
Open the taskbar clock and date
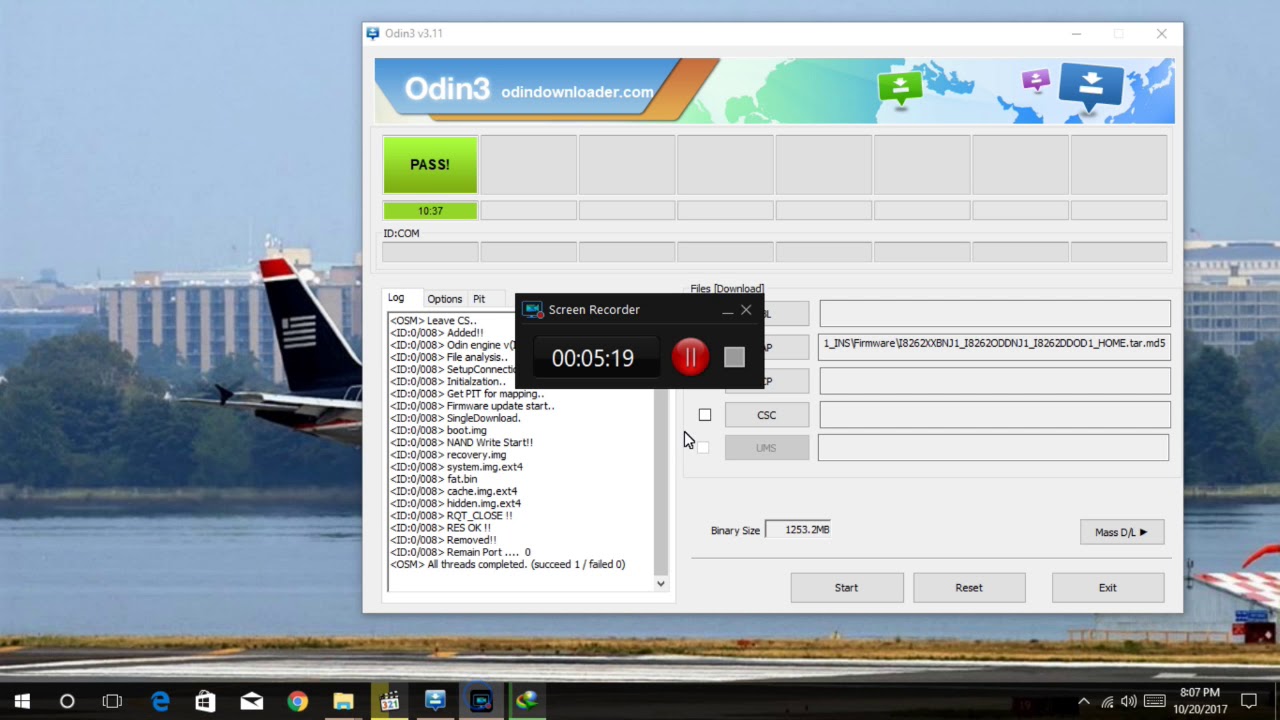click(1200, 701)
